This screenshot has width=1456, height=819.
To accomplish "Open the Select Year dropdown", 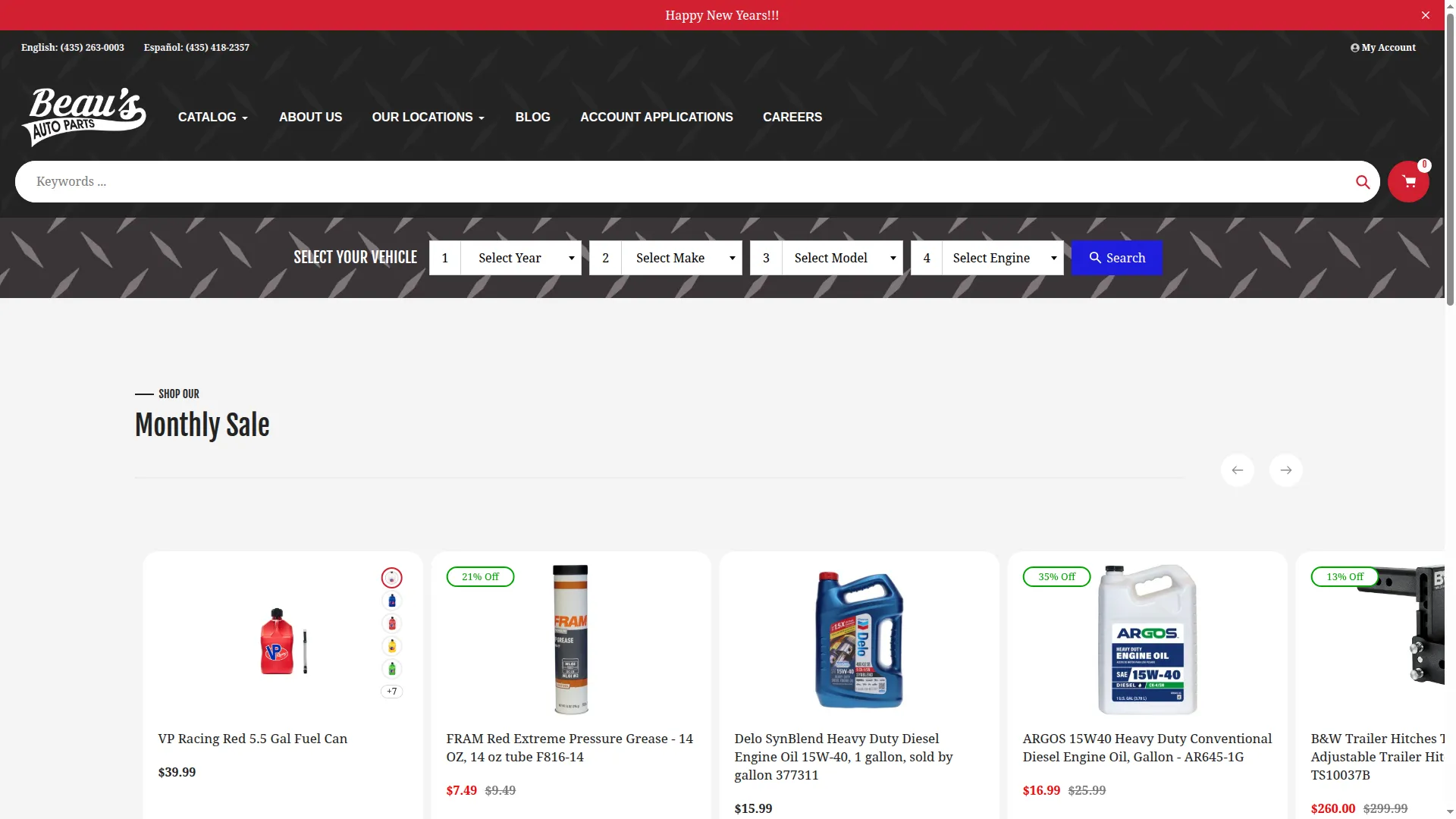I will [x=521, y=258].
